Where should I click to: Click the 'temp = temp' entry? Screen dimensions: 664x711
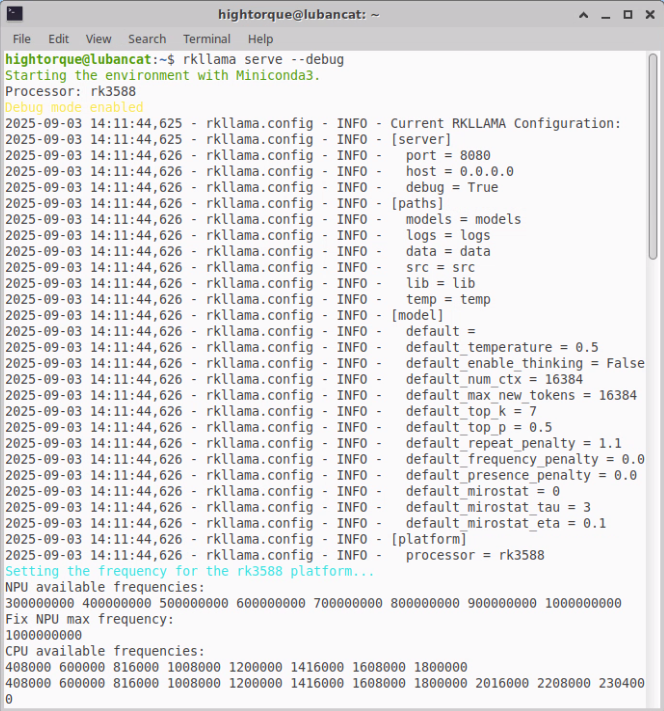click(x=448, y=299)
